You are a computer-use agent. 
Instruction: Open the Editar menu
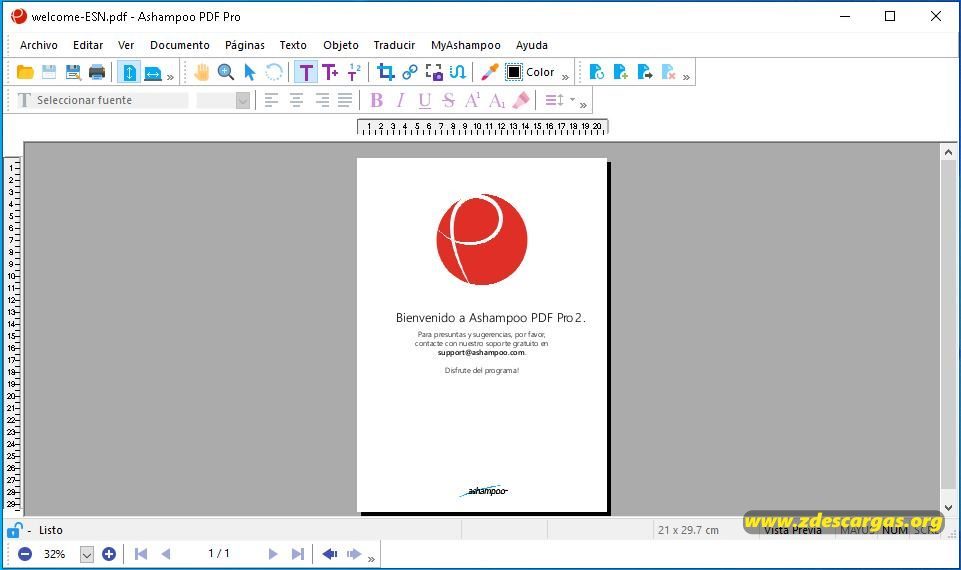pyautogui.click(x=88, y=45)
